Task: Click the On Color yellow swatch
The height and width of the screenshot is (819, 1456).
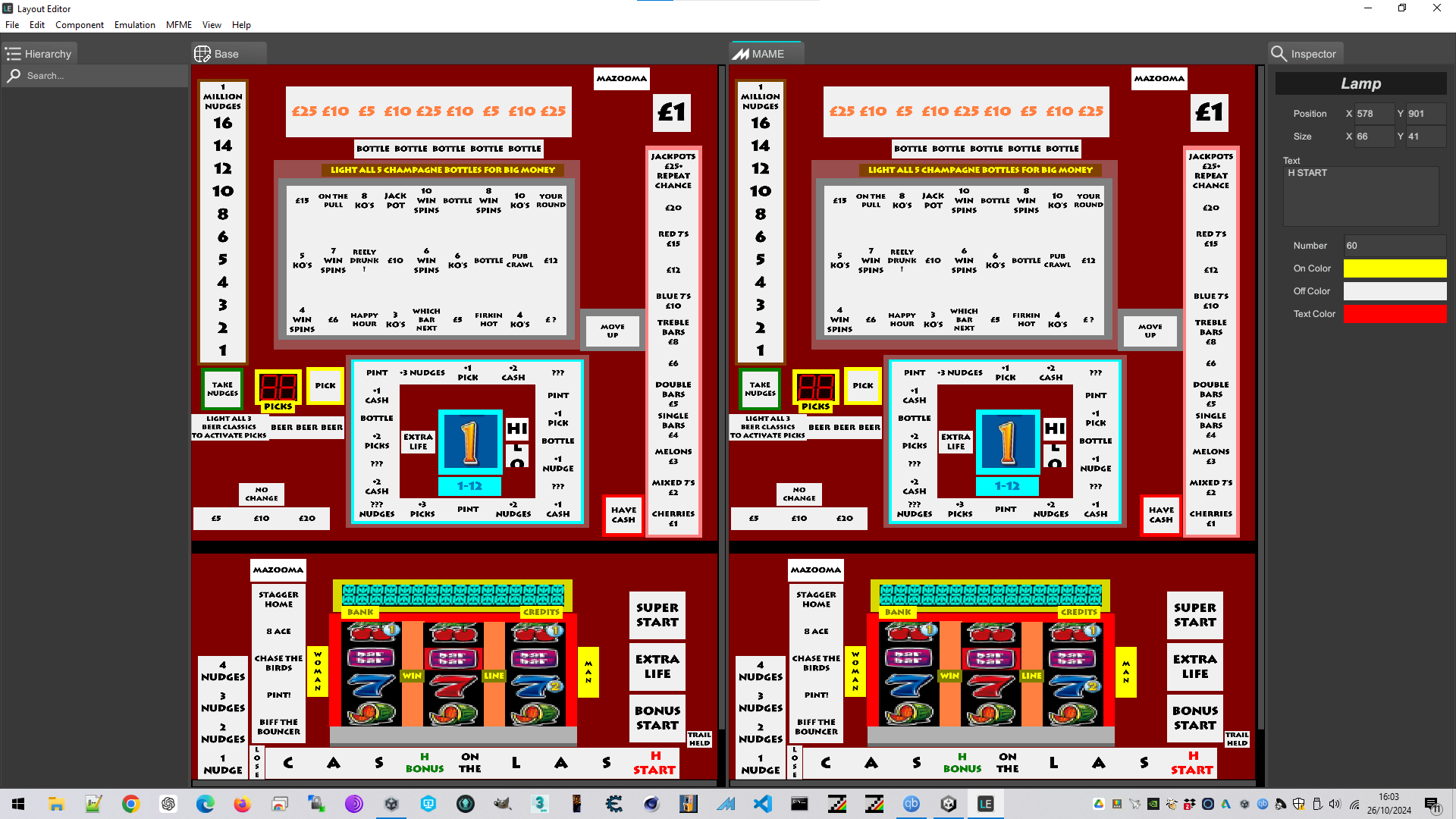Action: (x=1395, y=268)
